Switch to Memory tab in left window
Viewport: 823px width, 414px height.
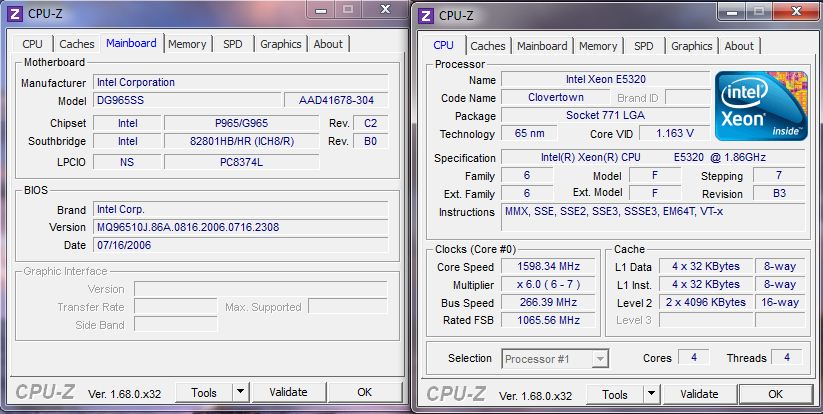pos(187,44)
